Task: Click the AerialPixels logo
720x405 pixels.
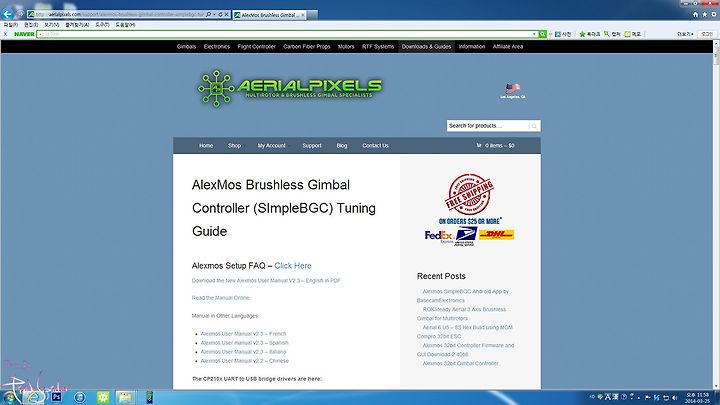Action: click(x=290, y=88)
